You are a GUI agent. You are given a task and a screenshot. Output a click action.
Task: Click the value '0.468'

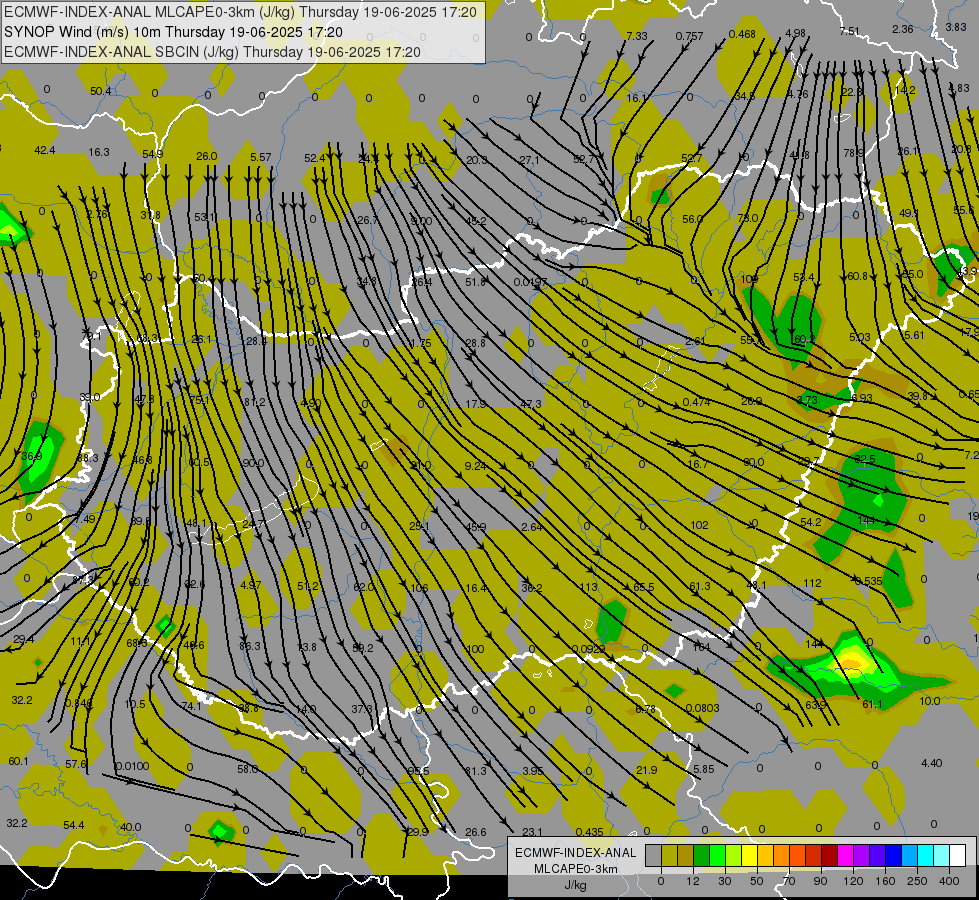tap(742, 34)
